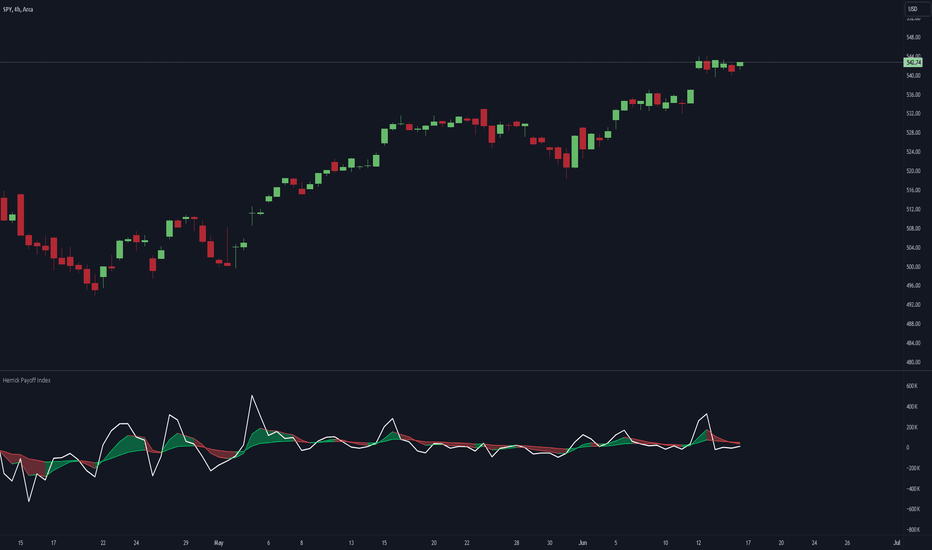Click the 10 date label on the time axis

(x=665, y=543)
